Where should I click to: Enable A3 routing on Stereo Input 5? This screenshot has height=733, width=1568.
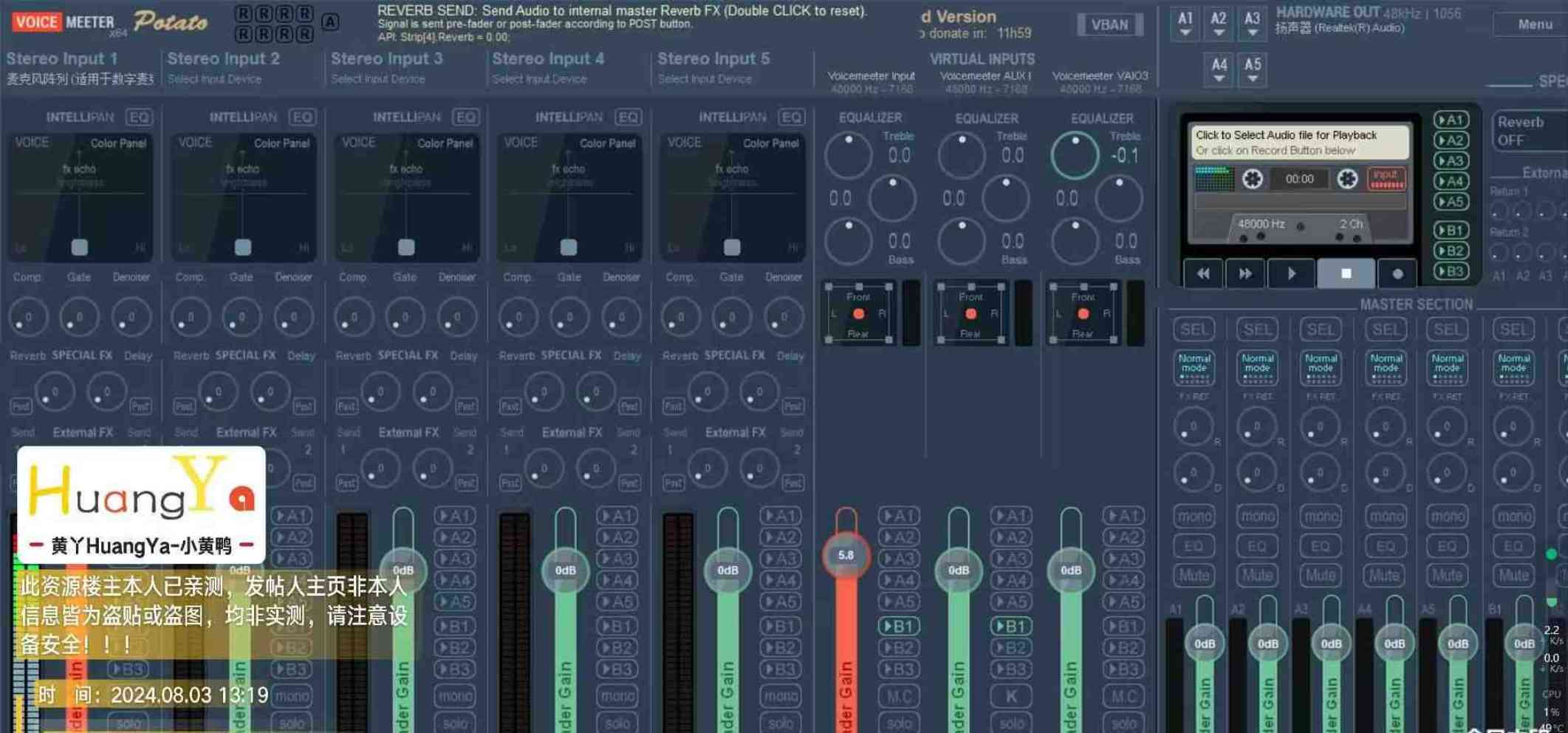(780, 559)
